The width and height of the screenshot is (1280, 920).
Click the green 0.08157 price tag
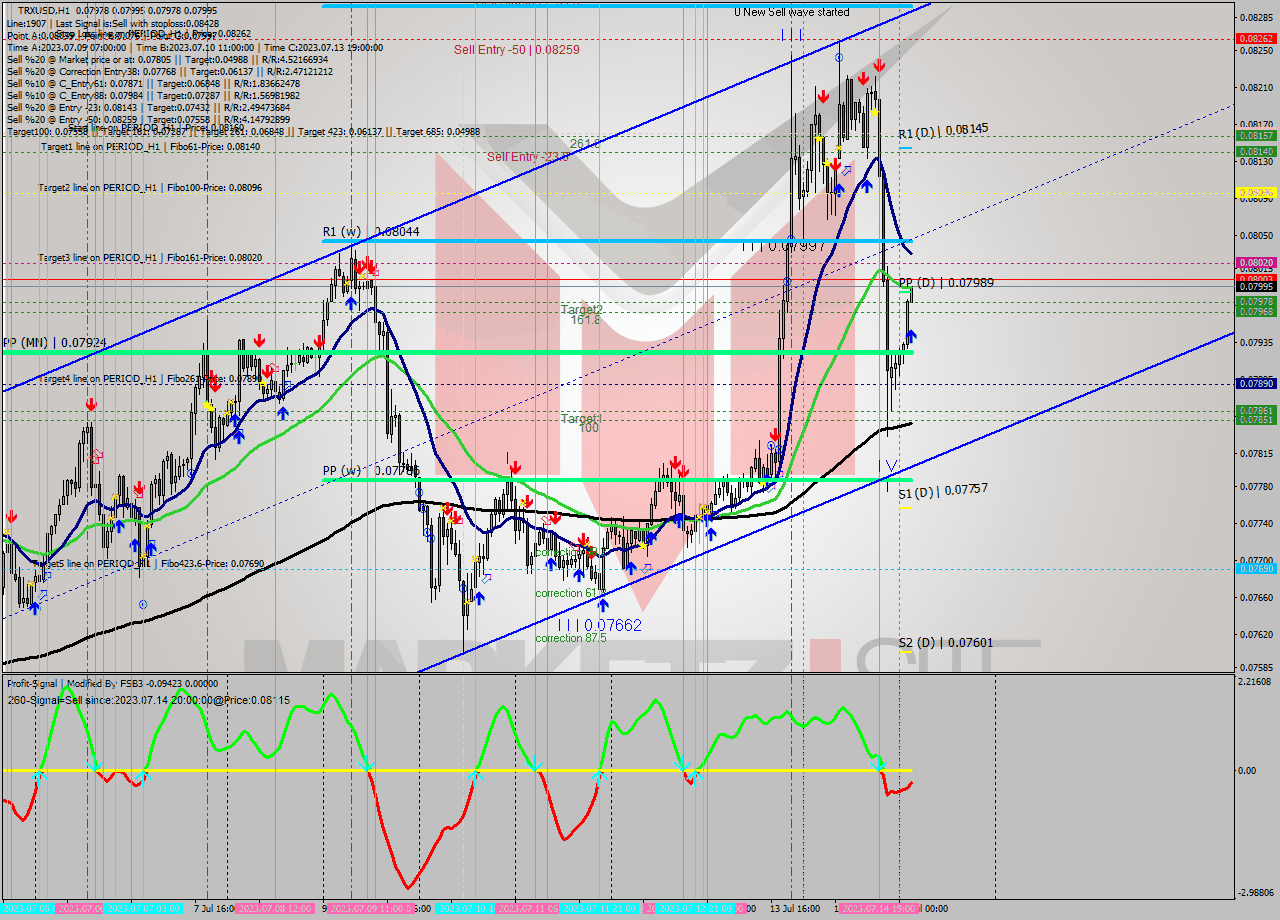pyautogui.click(x=1255, y=135)
